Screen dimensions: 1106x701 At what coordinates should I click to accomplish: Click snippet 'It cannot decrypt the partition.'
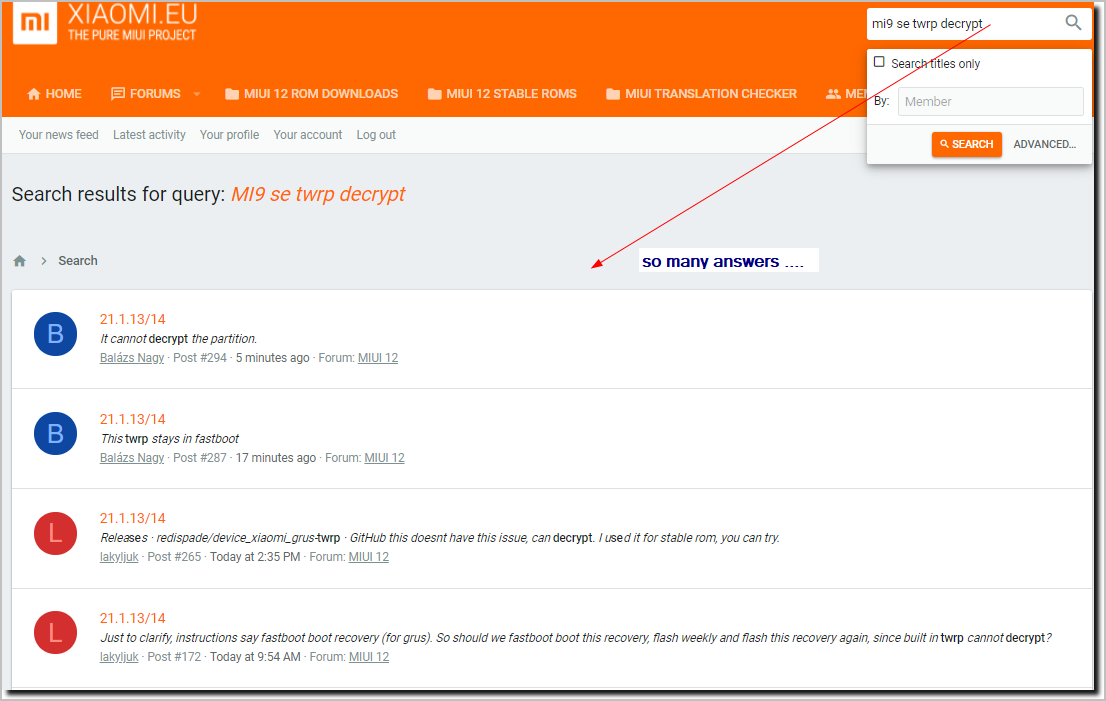[178, 339]
